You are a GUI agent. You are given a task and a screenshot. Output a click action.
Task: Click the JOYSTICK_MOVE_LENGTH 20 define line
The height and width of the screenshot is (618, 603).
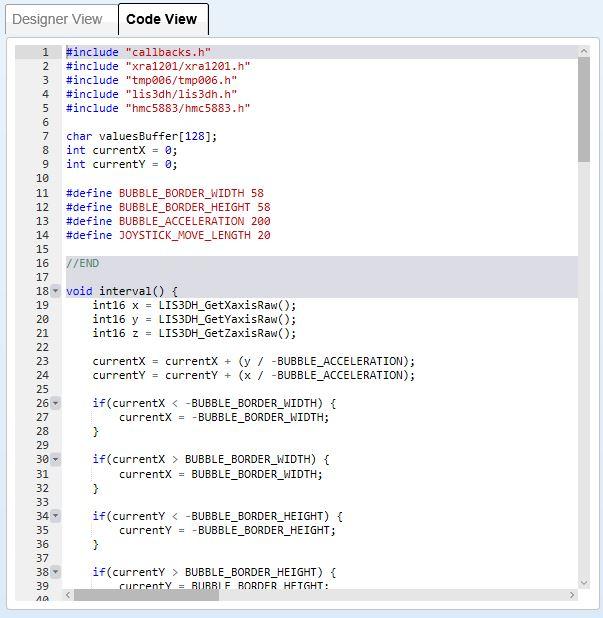click(x=168, y=235)
